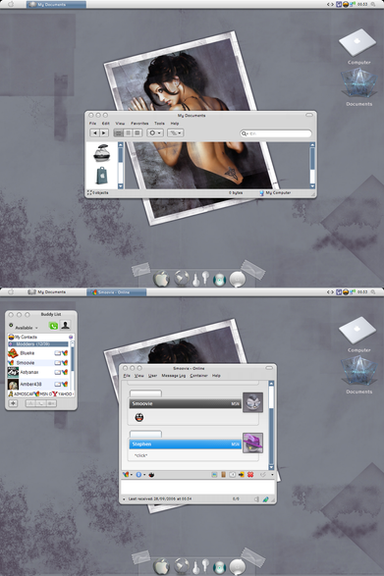Select the first view mode button in My Documents
384x576 pixels.
119,133
